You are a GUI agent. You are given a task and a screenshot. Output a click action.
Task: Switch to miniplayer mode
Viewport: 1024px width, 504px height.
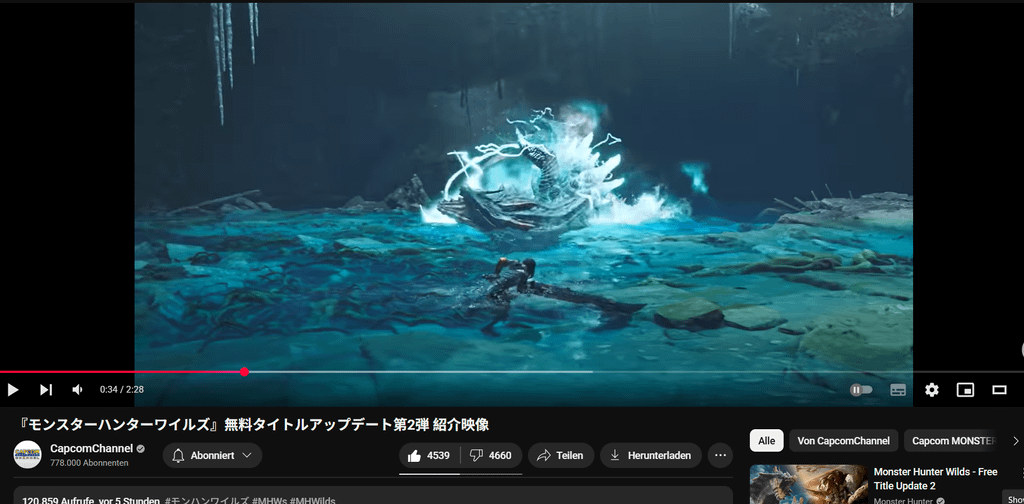(965, 390)
